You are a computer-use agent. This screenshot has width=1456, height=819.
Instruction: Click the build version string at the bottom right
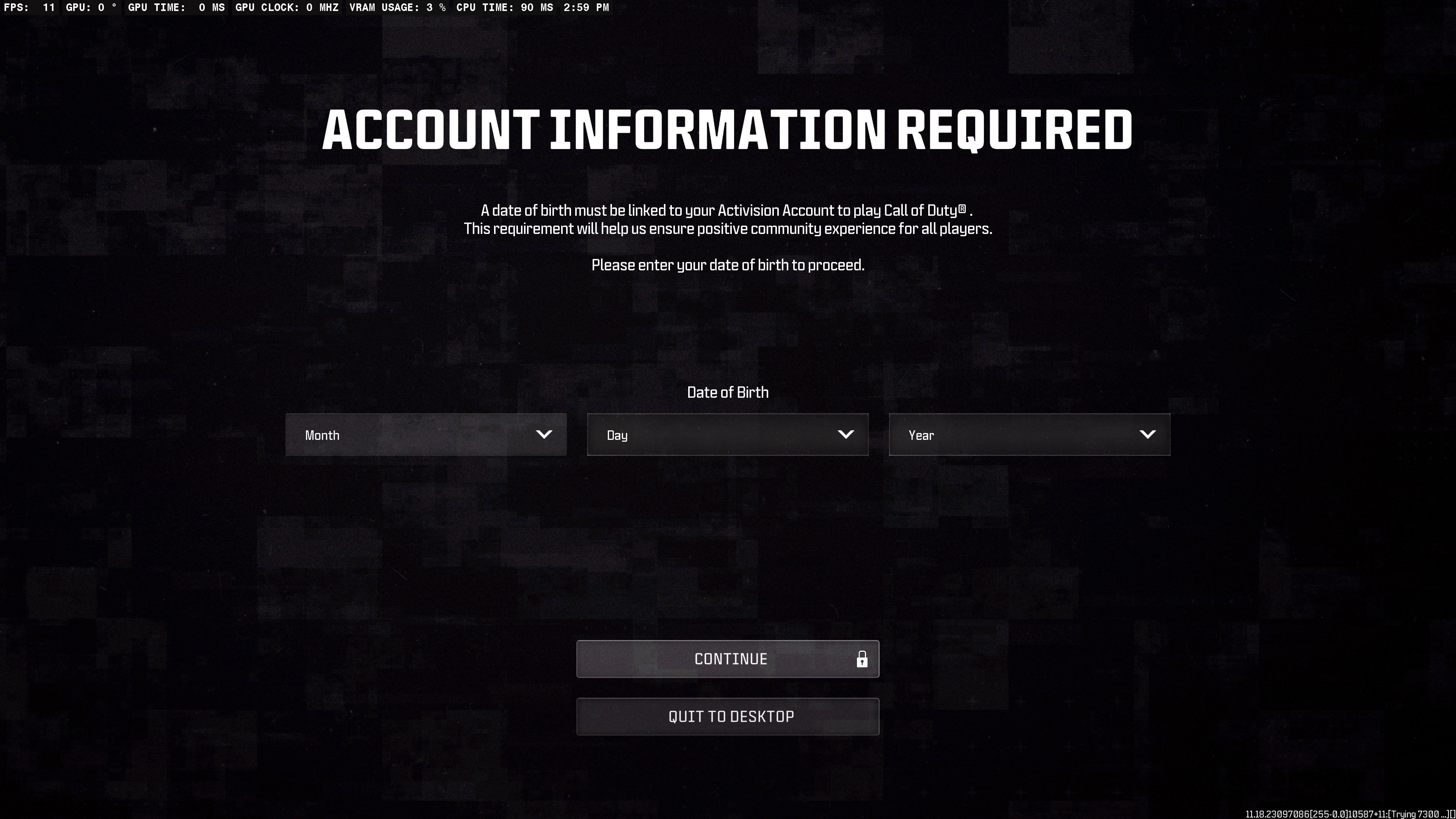pos(1350,814)
